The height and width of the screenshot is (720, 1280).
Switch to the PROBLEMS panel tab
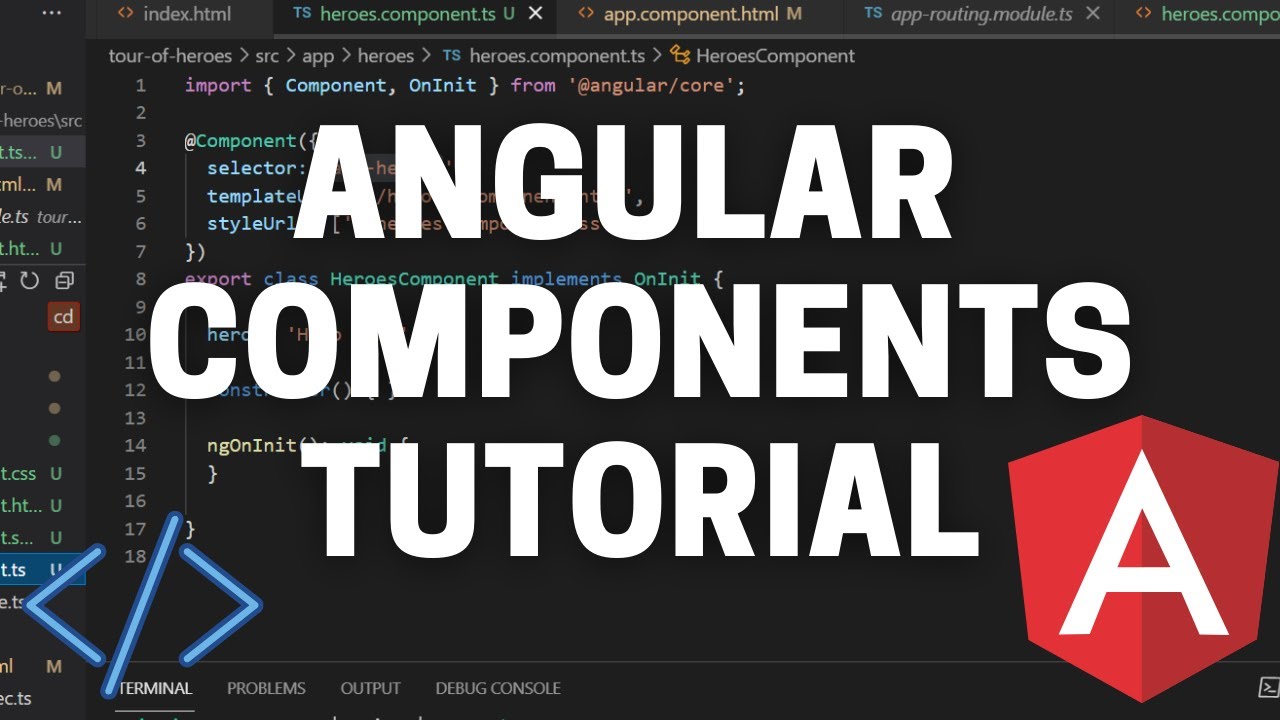coord(266,688)
